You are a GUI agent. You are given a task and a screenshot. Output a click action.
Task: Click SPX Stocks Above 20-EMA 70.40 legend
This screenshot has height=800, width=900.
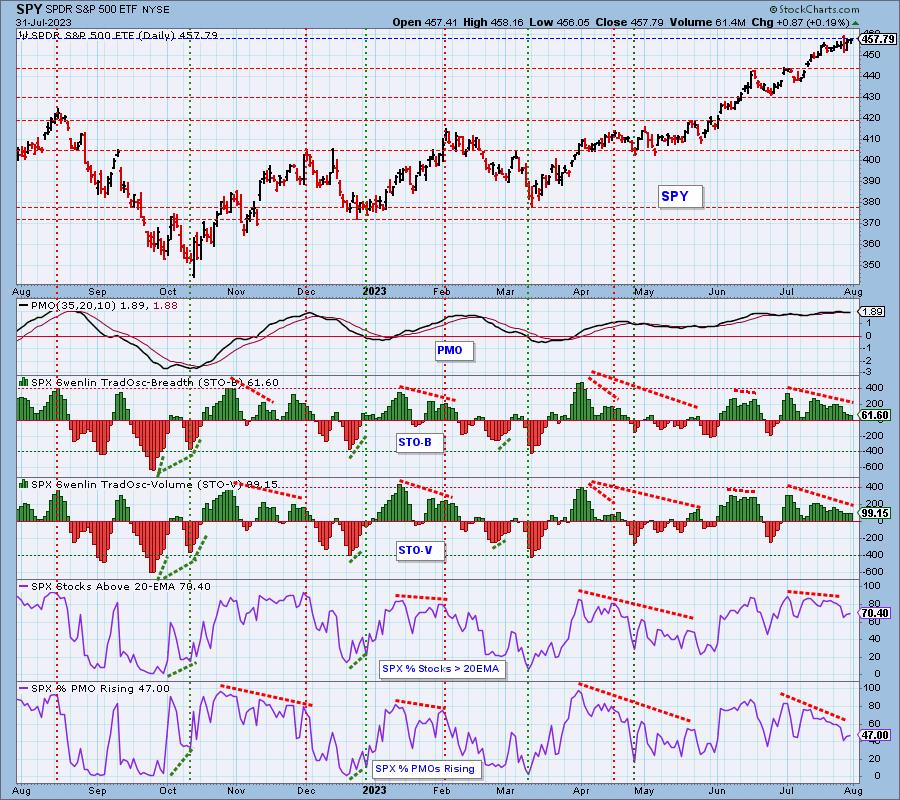tap(121, 587)
